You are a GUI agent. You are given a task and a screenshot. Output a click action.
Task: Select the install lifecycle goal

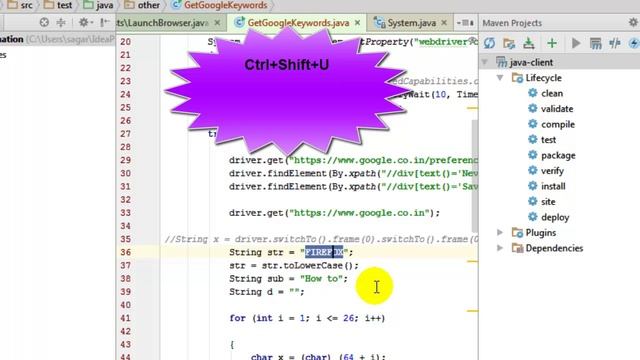[x=547, y=187]
